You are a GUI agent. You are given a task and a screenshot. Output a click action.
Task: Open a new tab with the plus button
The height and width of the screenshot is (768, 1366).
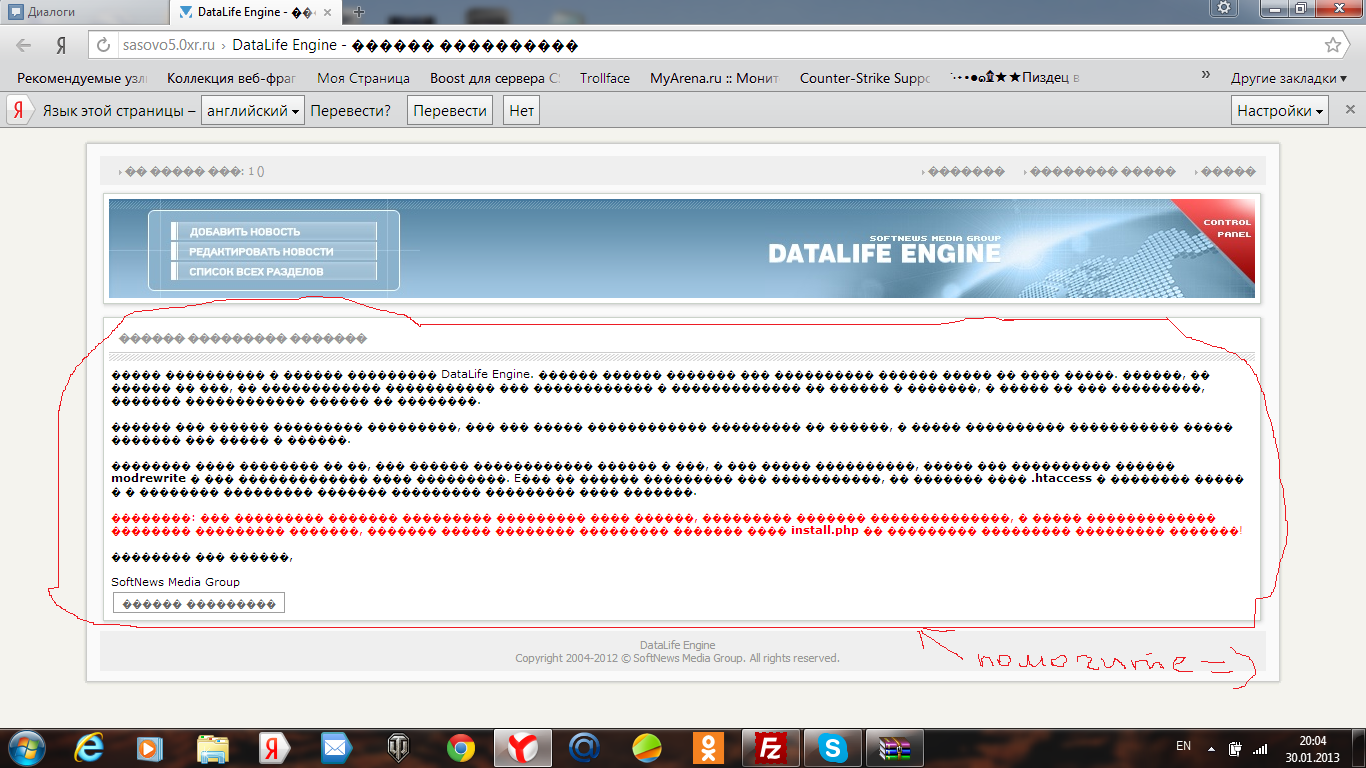[x=359, y=12]
